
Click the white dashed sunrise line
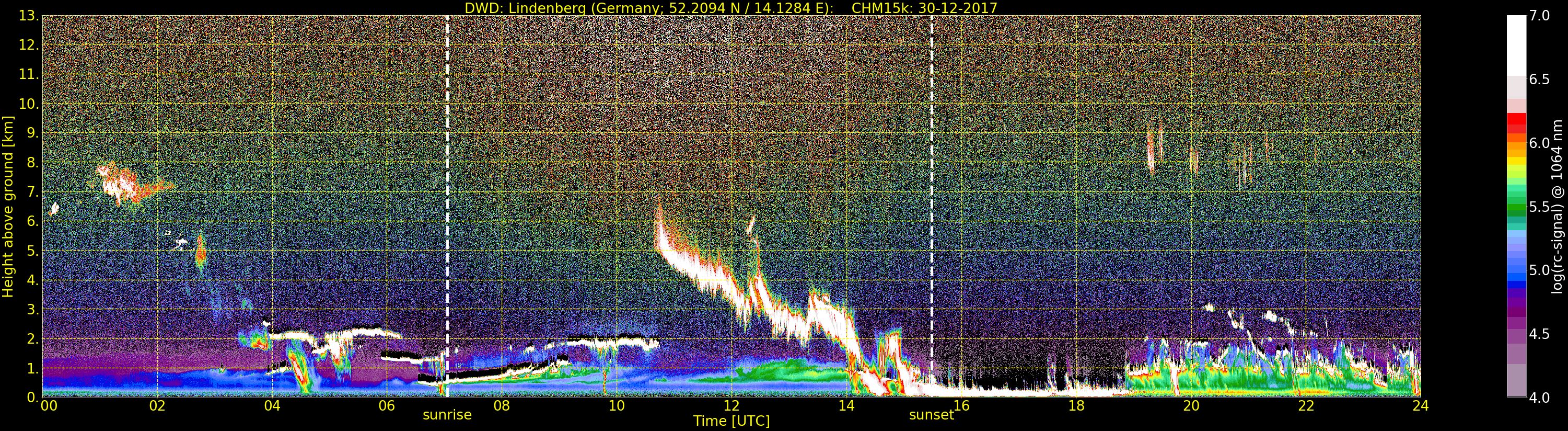coord(447,206)
